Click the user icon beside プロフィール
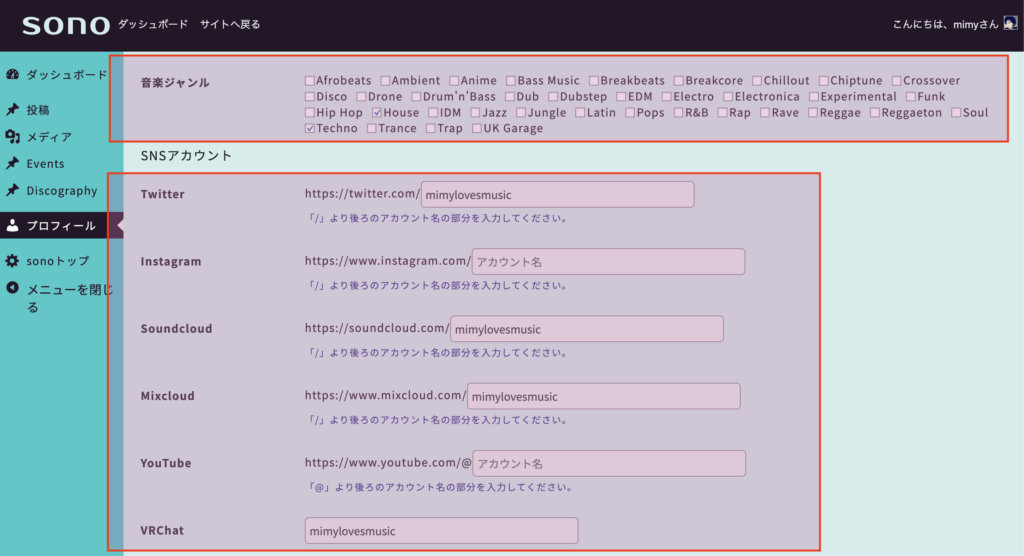The height and width of the screenshot is (556, 1024). coord(12,226)
